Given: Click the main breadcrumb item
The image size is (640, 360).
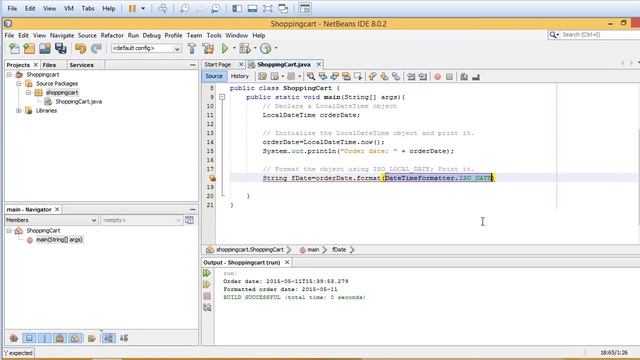Looking at the screenshot, I should tap(313, 249).
